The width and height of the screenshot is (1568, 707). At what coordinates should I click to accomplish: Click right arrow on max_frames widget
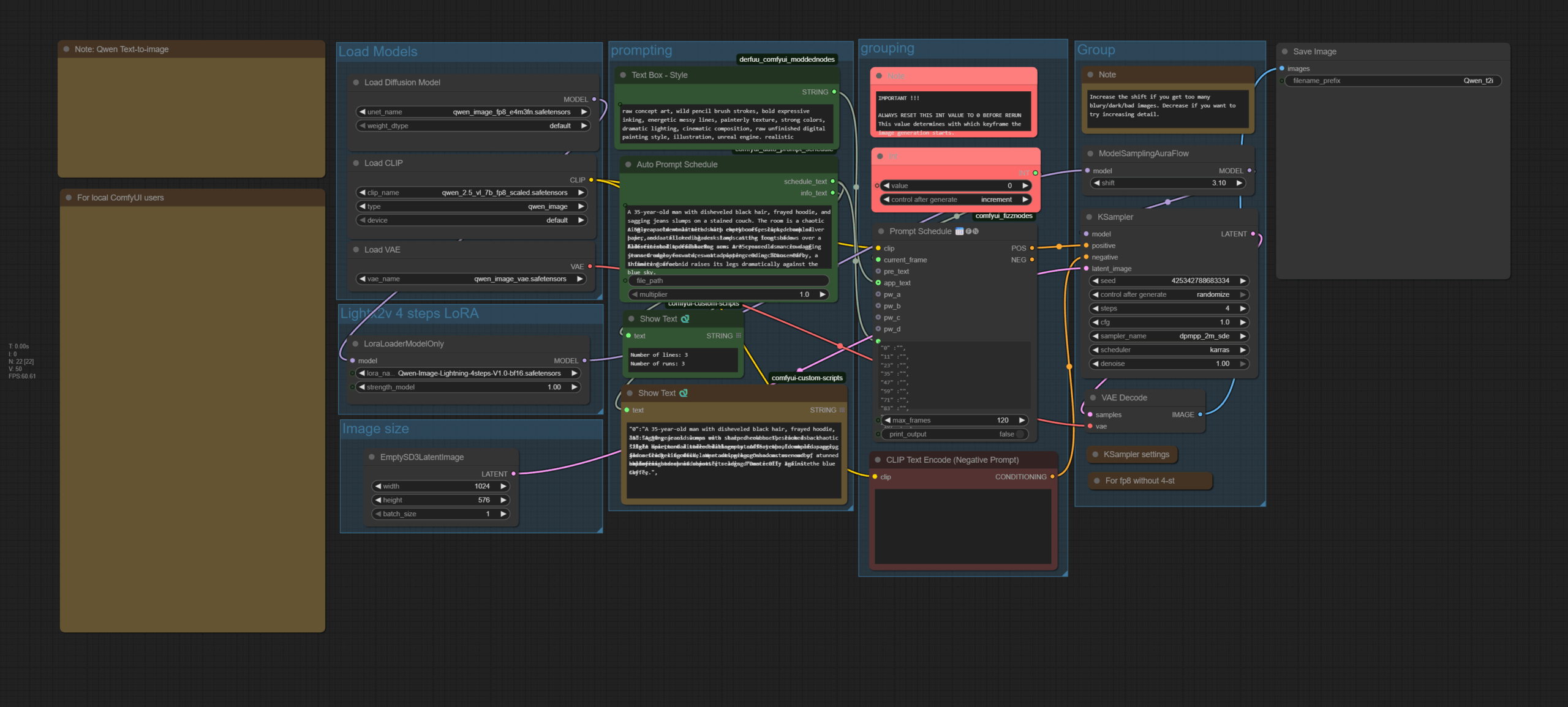point(1022,421)
